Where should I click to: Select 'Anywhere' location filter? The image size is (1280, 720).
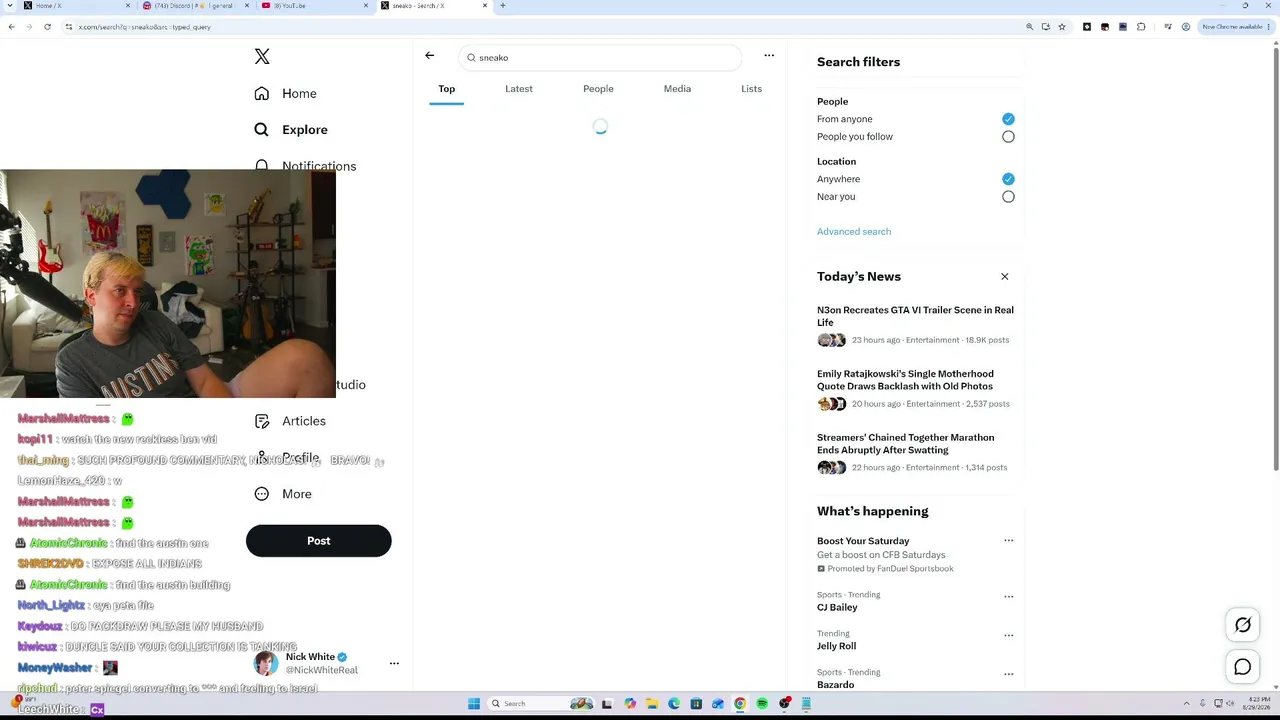[1008, 179]
